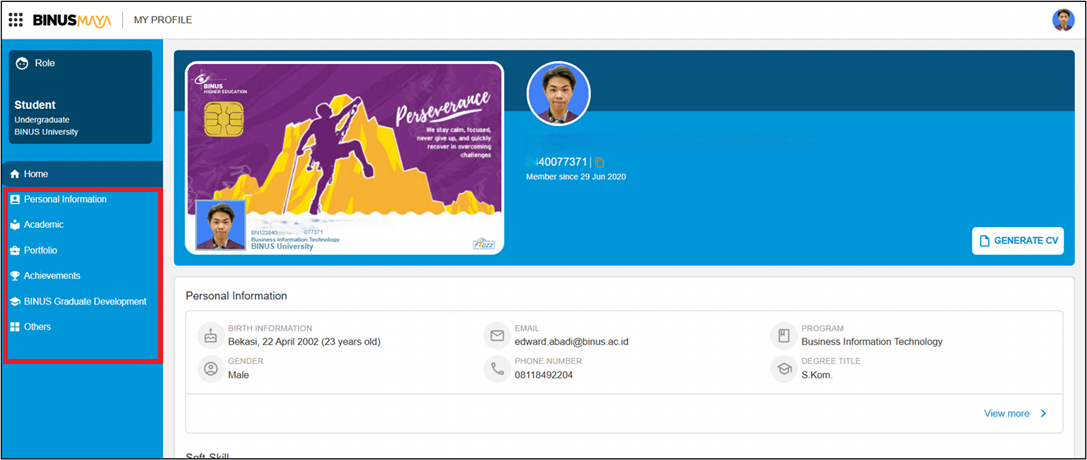Go to Home in sidebar
This screenshot has width=1087, height=460.
point(82,174)
